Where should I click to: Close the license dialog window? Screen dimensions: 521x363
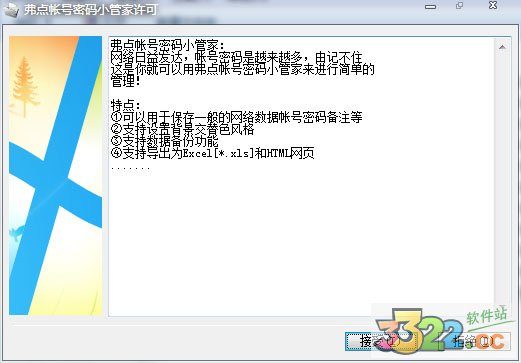493,5
